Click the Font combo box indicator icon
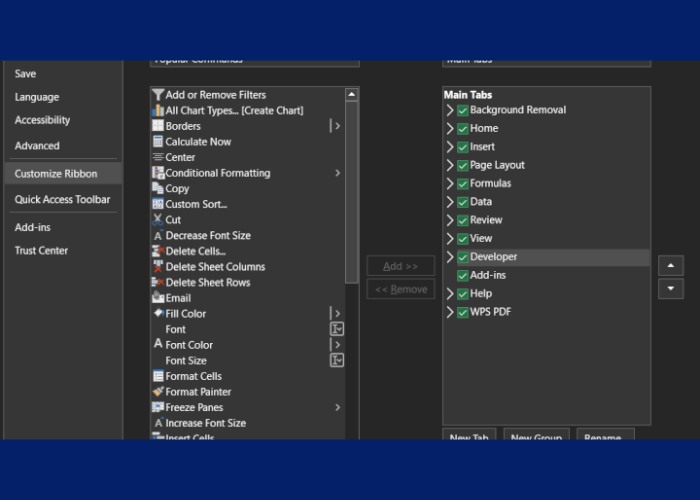This screenshot has height=500, width=700. click(337, 329)
